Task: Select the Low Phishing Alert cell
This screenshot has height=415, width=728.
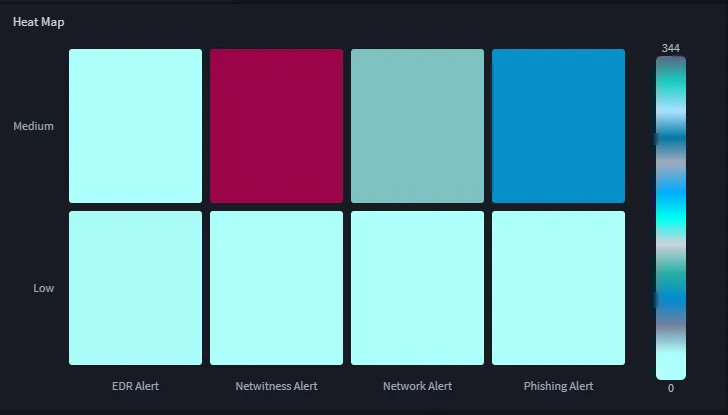Action: coord(559,288)
